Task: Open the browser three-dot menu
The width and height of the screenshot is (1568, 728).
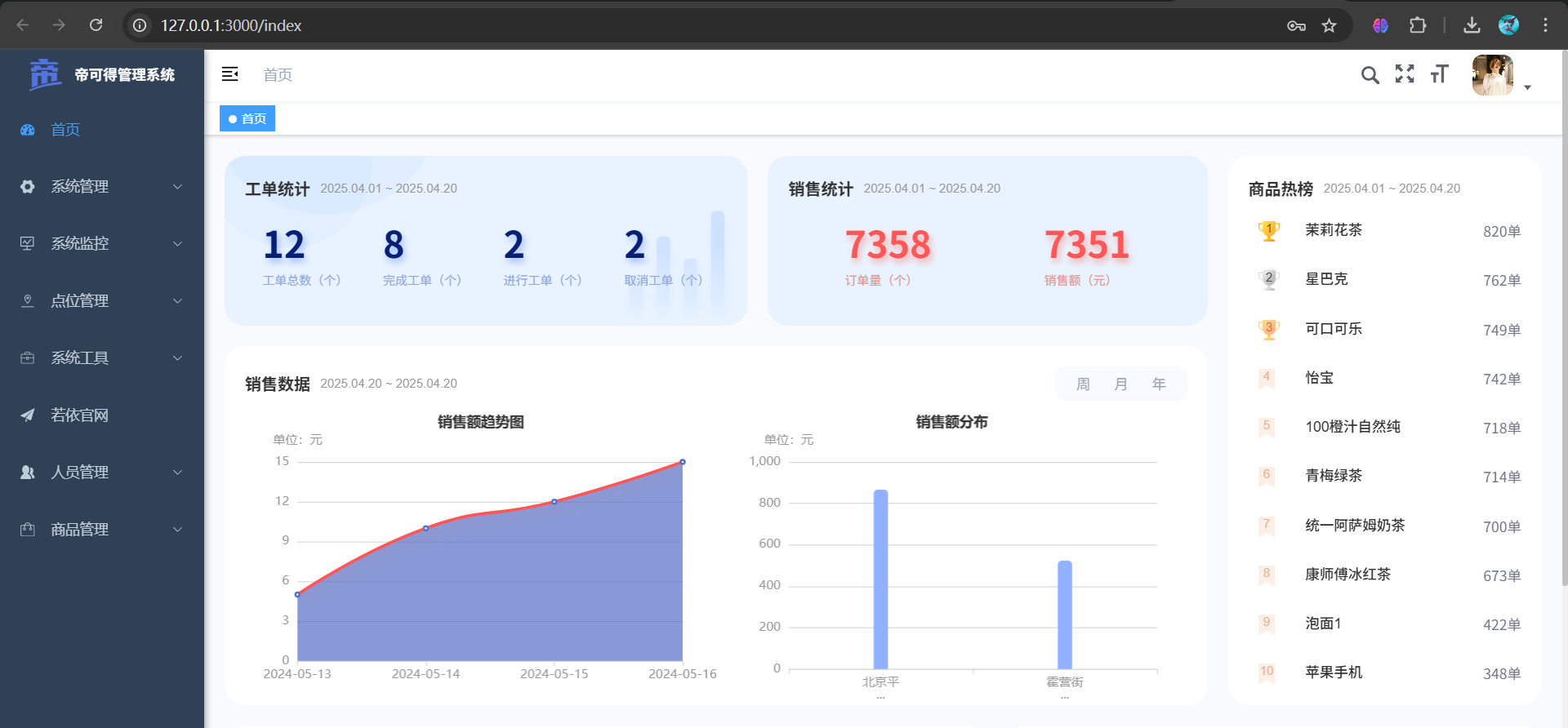Action: point(1545,25)
